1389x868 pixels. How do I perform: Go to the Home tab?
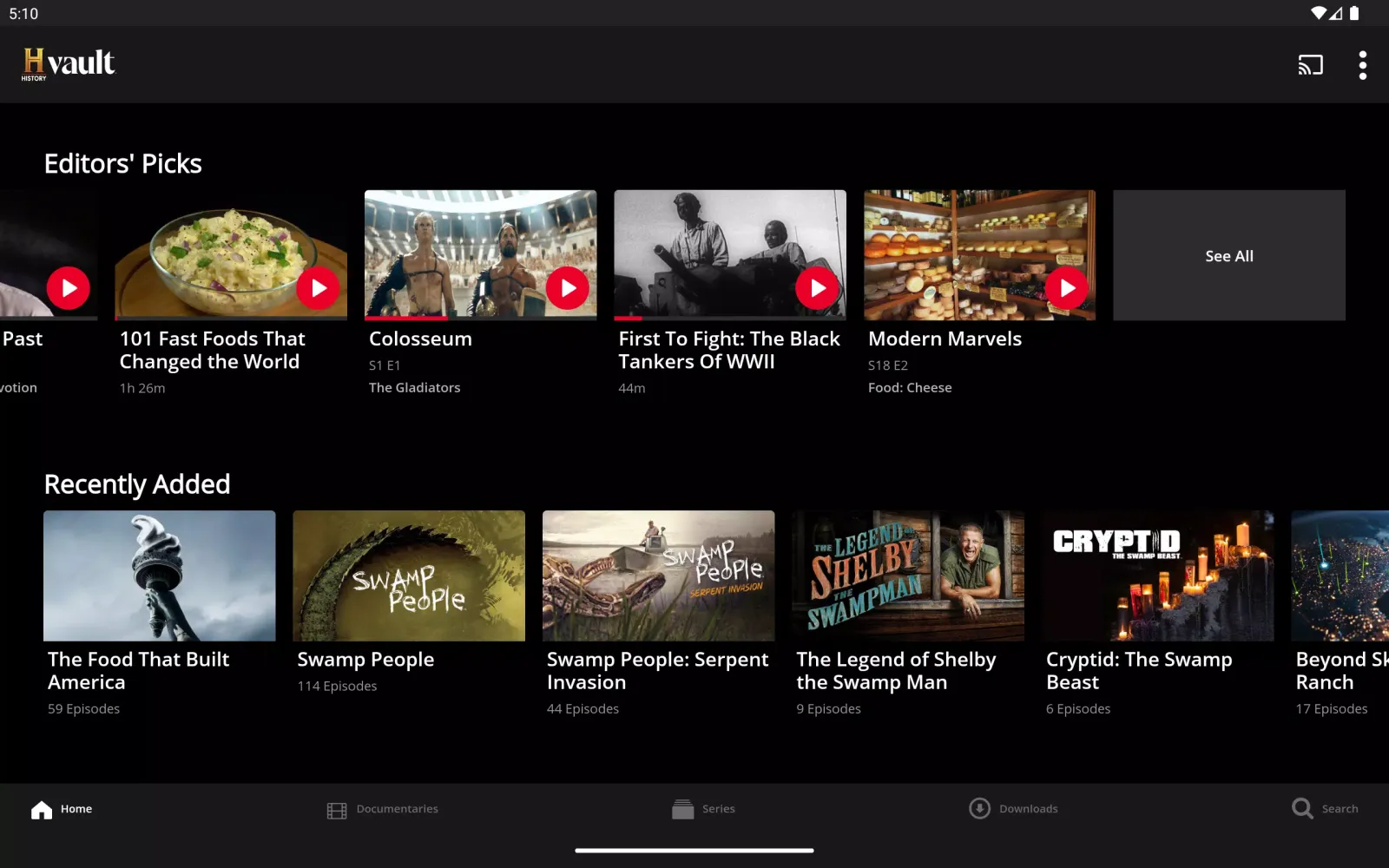(x=62, y=809)
